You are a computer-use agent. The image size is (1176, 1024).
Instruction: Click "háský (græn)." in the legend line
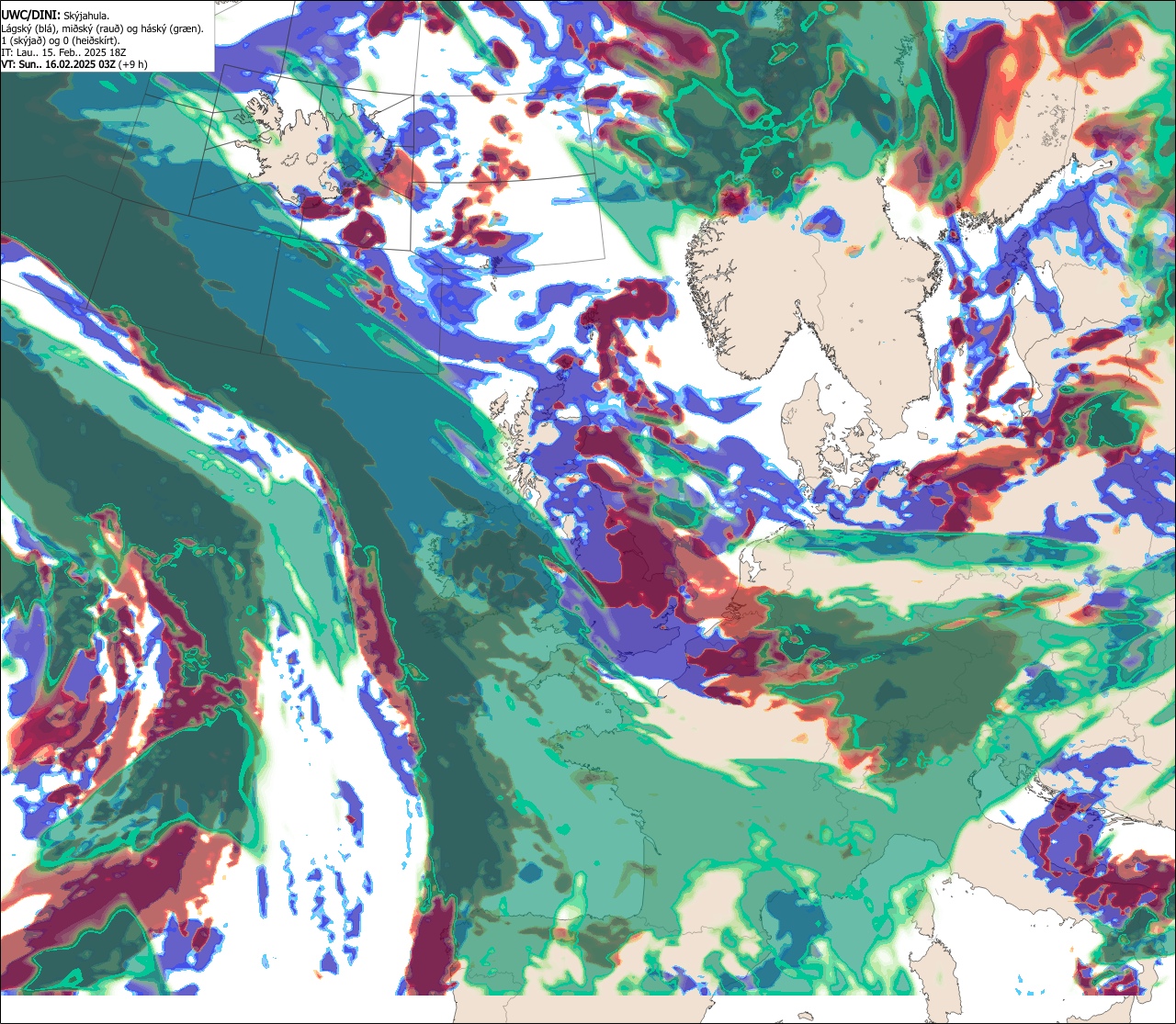(173, 29)
